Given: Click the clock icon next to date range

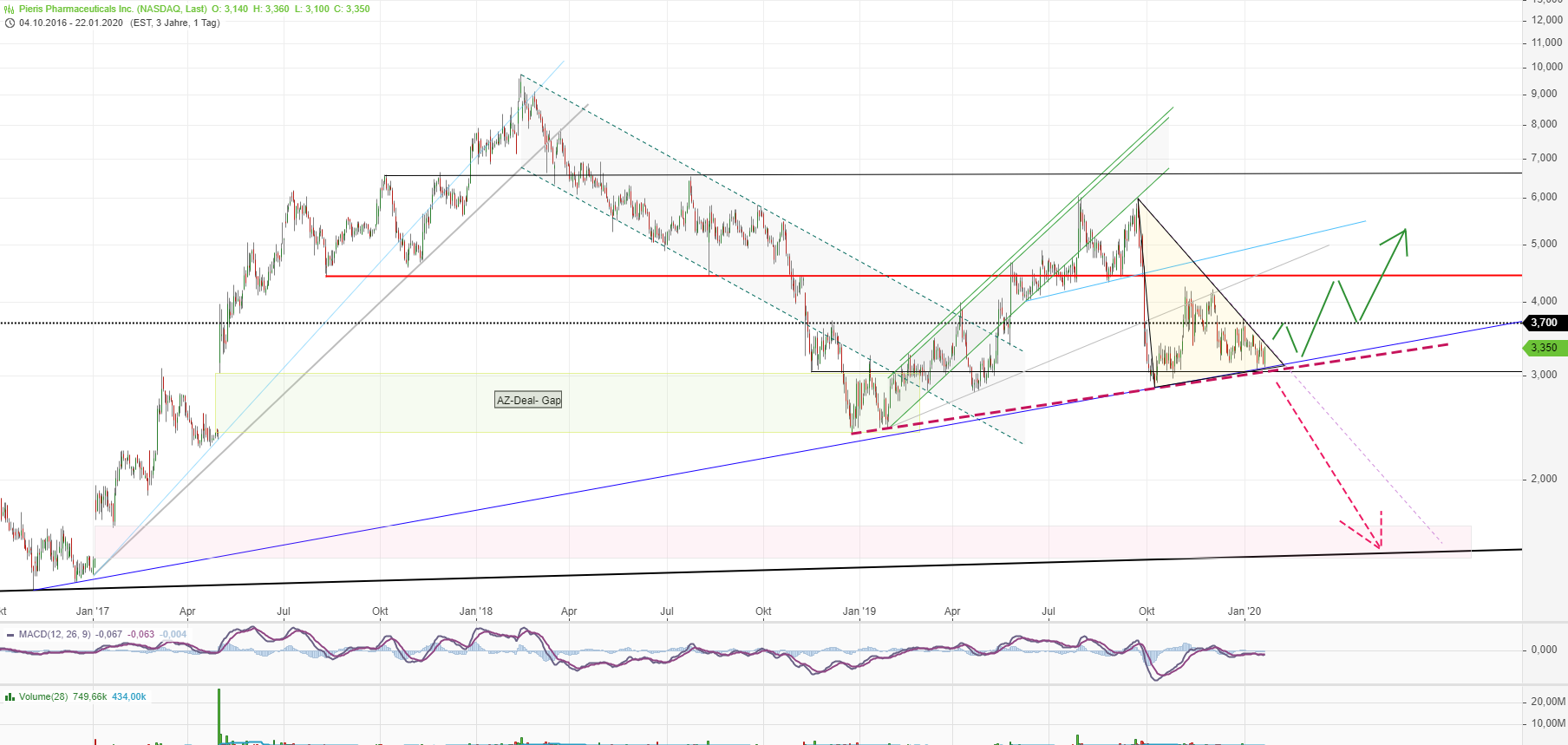Looking at the screenshot, I should click(10, 23).
